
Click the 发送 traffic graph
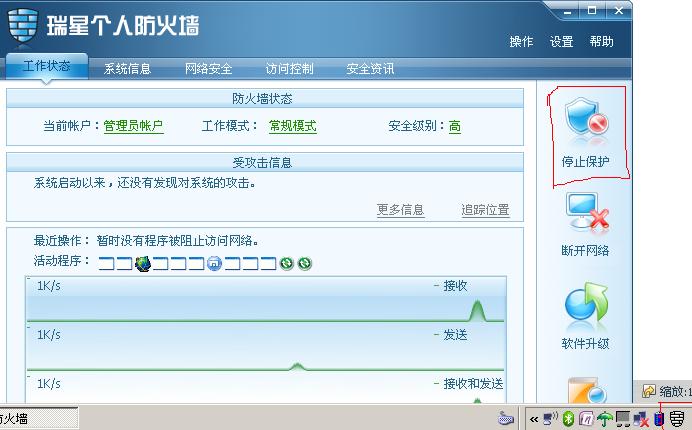pos(266,348)
